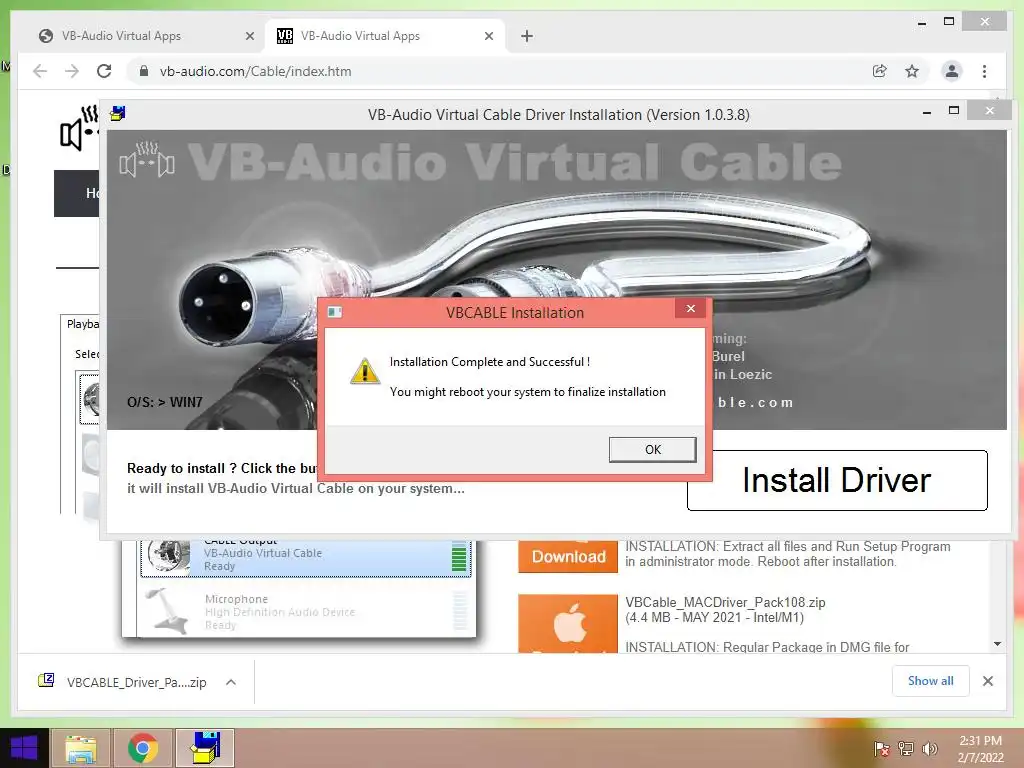1024x768 pixels.
Task: Click the Install Driver button
Action: [x=837, y=480]
